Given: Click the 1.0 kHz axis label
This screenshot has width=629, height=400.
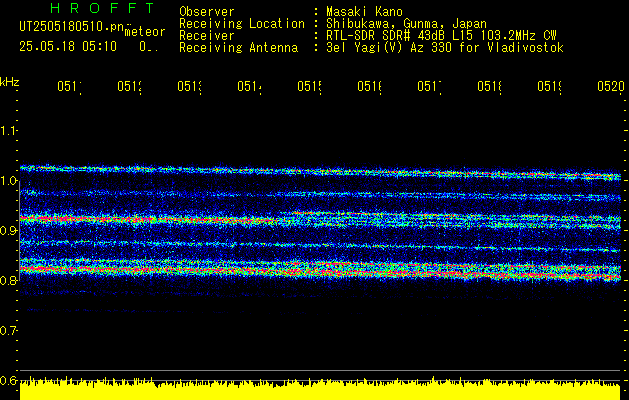Looking at the screenshot, I should pos(9,181).
